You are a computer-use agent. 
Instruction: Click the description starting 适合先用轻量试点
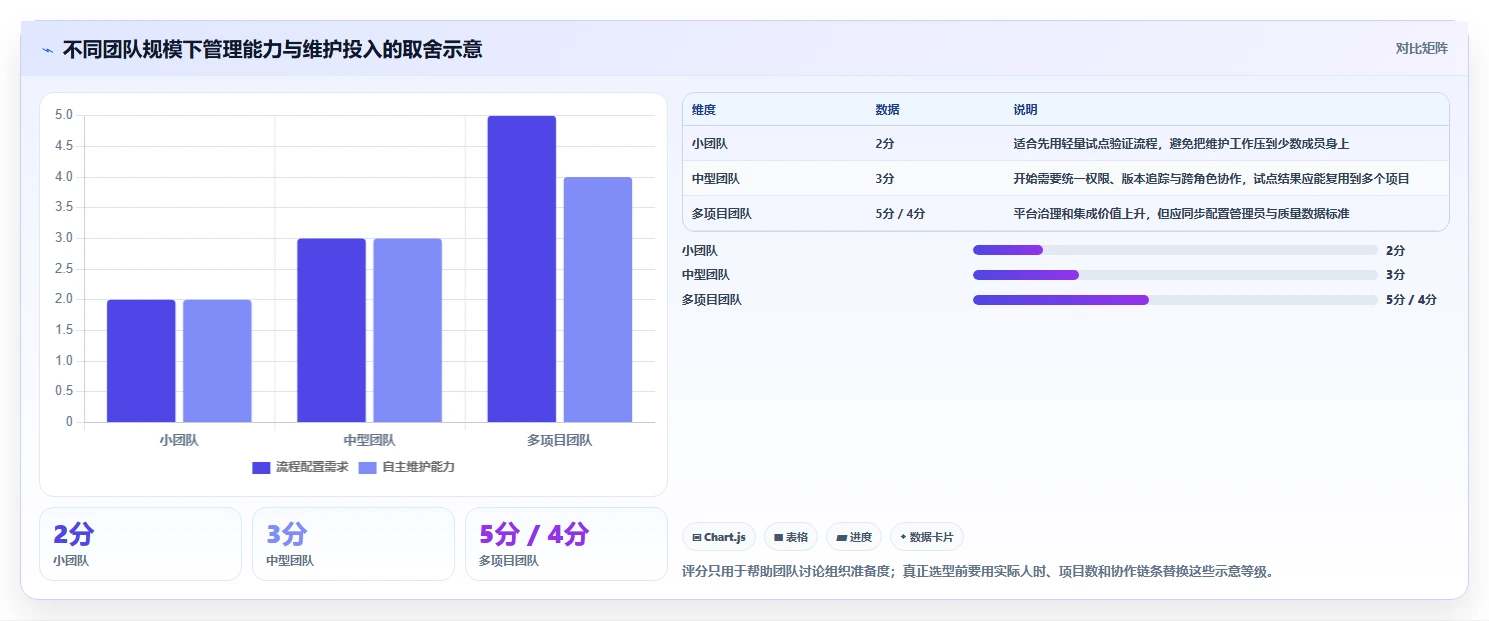[x=1182, y=144]
